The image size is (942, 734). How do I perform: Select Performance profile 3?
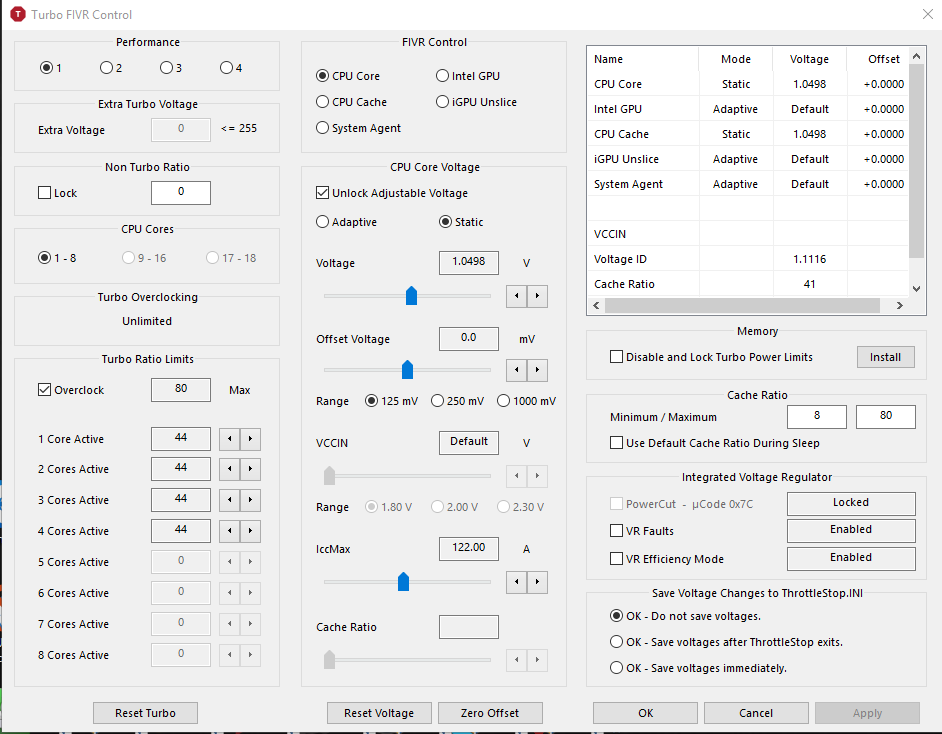(166, 68)
